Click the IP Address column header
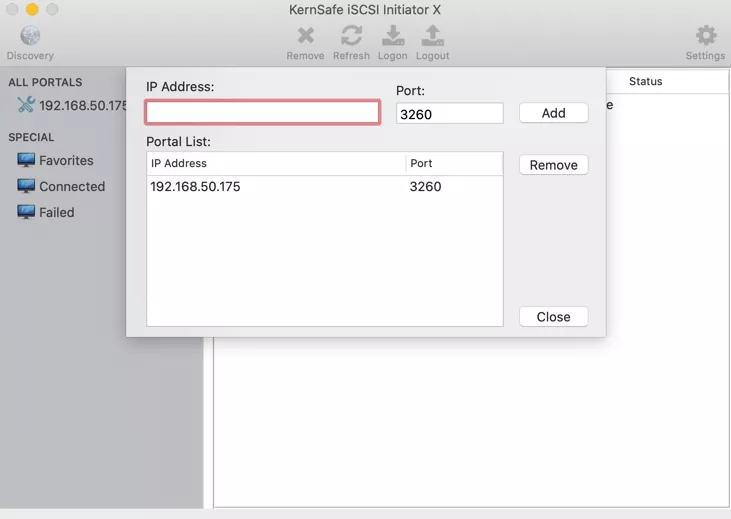The height and width of the screenshot is (519, 731). 276,164
